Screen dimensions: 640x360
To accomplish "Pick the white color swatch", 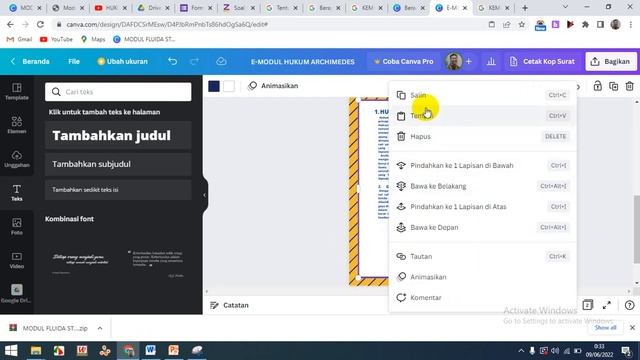I will tap(229, 86).
